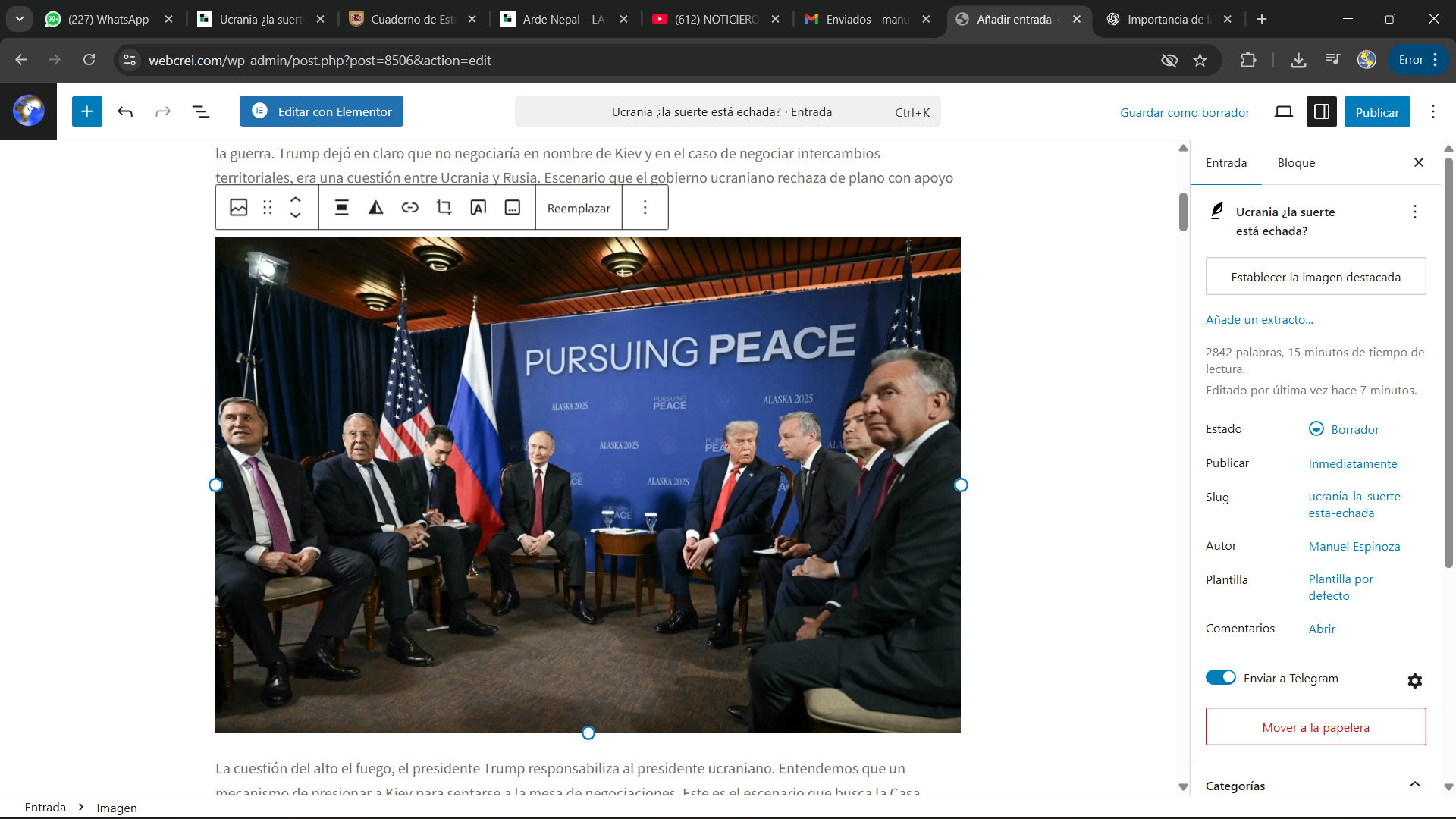
Task: Click Guardar como borrador link
Action: coord(1185,112)
